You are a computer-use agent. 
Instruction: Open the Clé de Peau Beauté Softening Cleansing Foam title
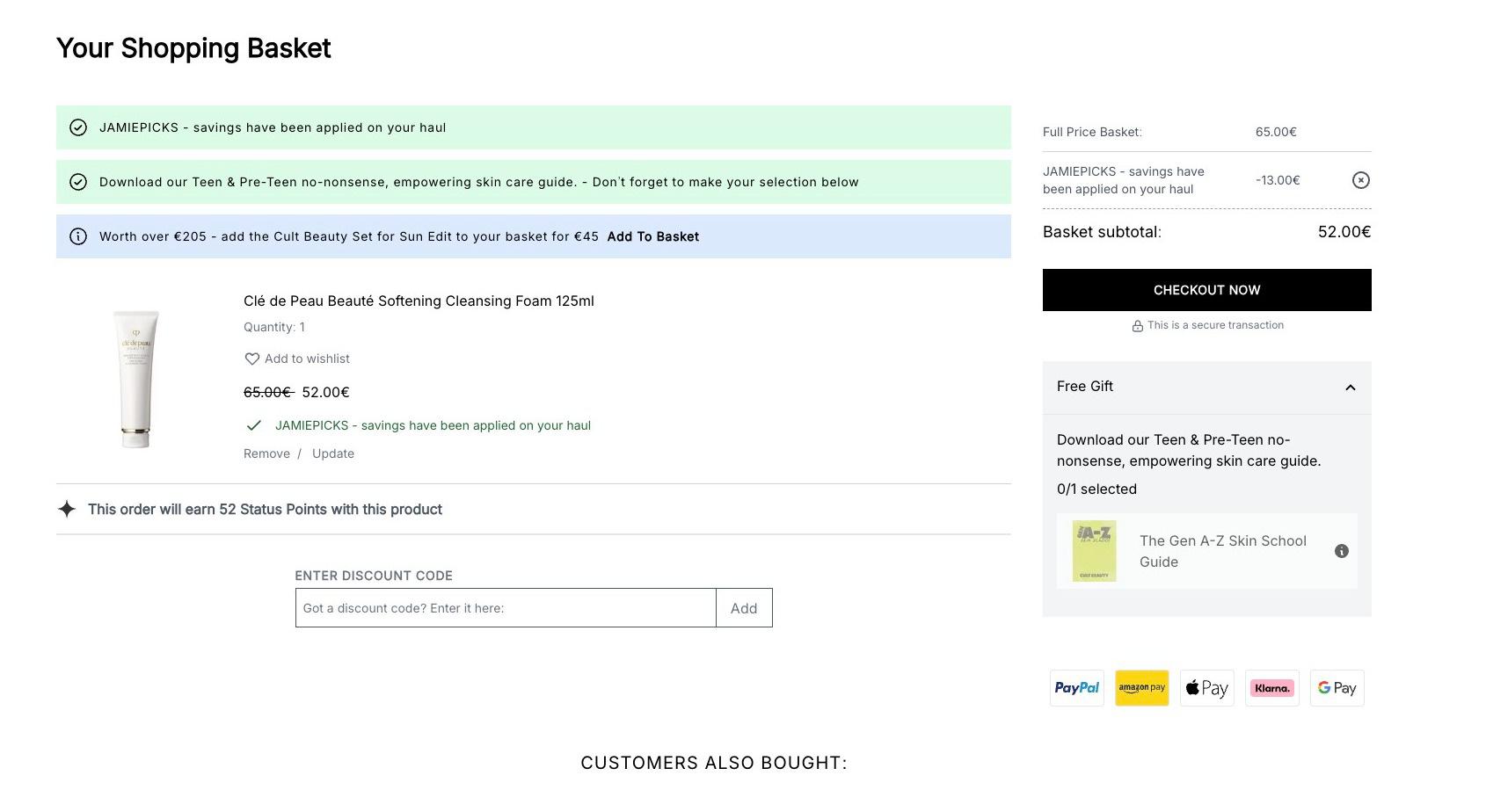pyautogui.click(x=419, y=301)
